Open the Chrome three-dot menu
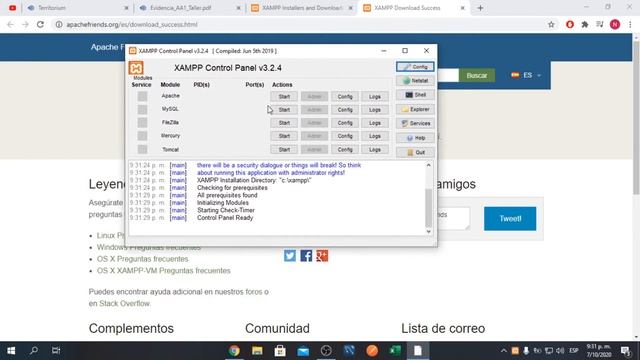Viewport: 640px width, 360px height. click(630, 24)
